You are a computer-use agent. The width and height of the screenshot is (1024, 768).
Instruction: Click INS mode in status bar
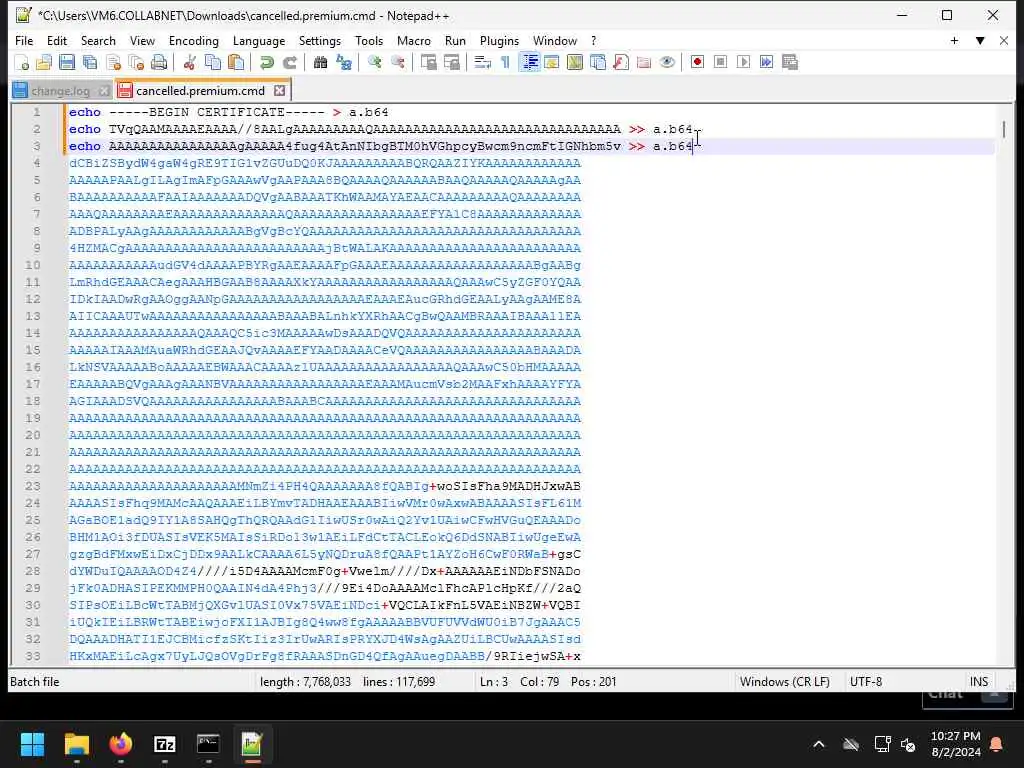(x=978, y=682)
